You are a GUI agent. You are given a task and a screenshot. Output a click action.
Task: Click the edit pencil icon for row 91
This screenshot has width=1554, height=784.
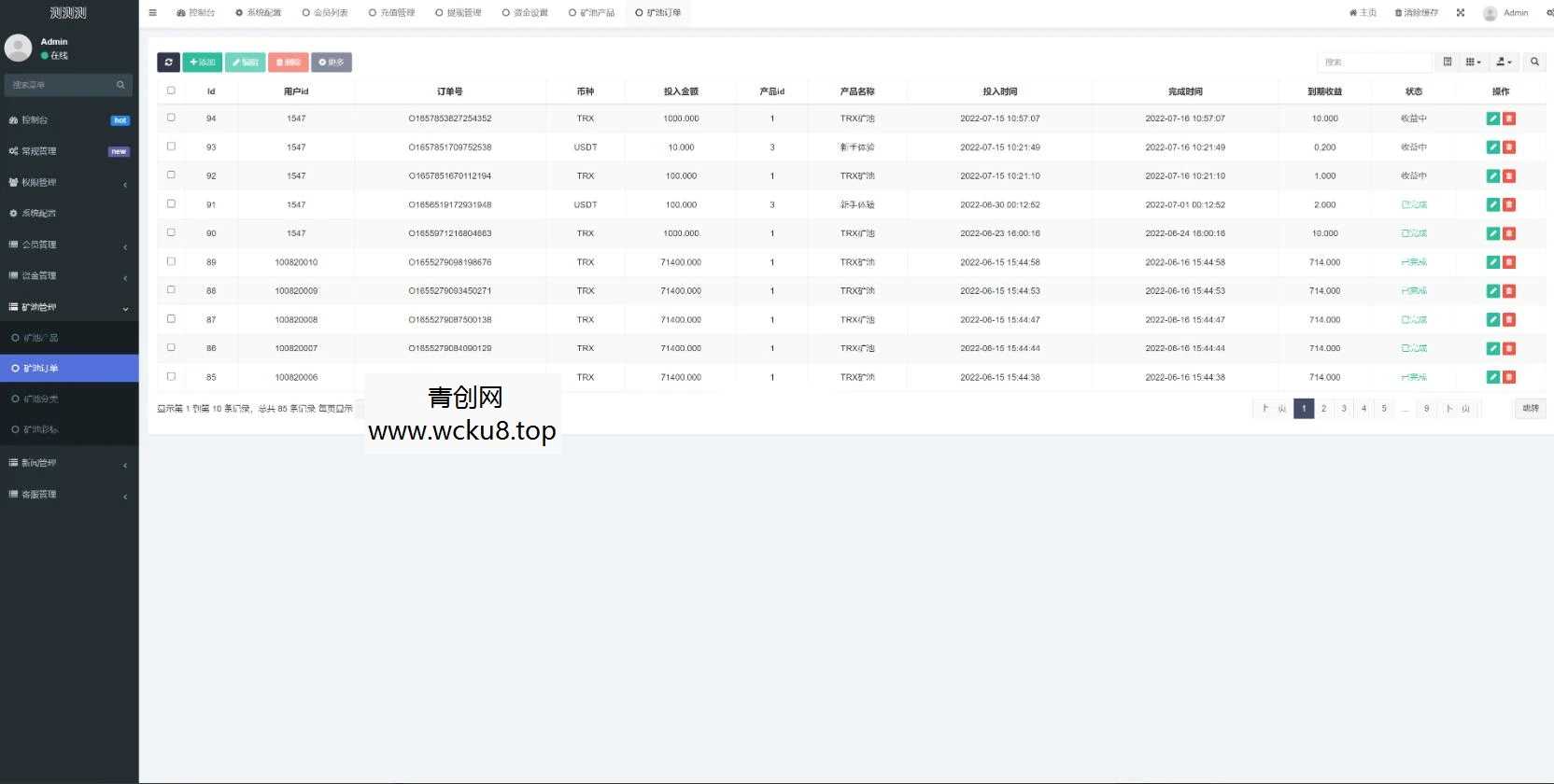1492,204
